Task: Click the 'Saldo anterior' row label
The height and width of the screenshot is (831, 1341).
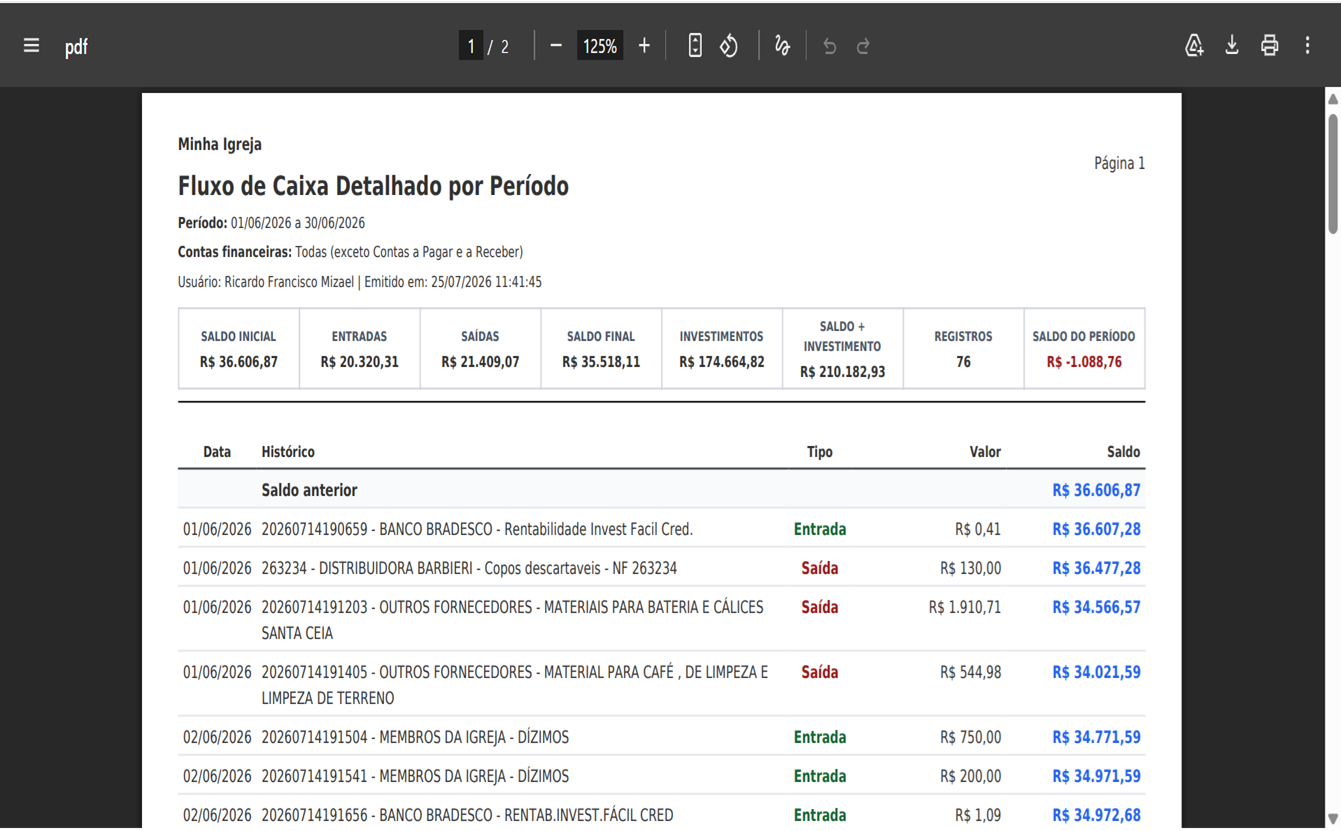Action: coord(309,490)
